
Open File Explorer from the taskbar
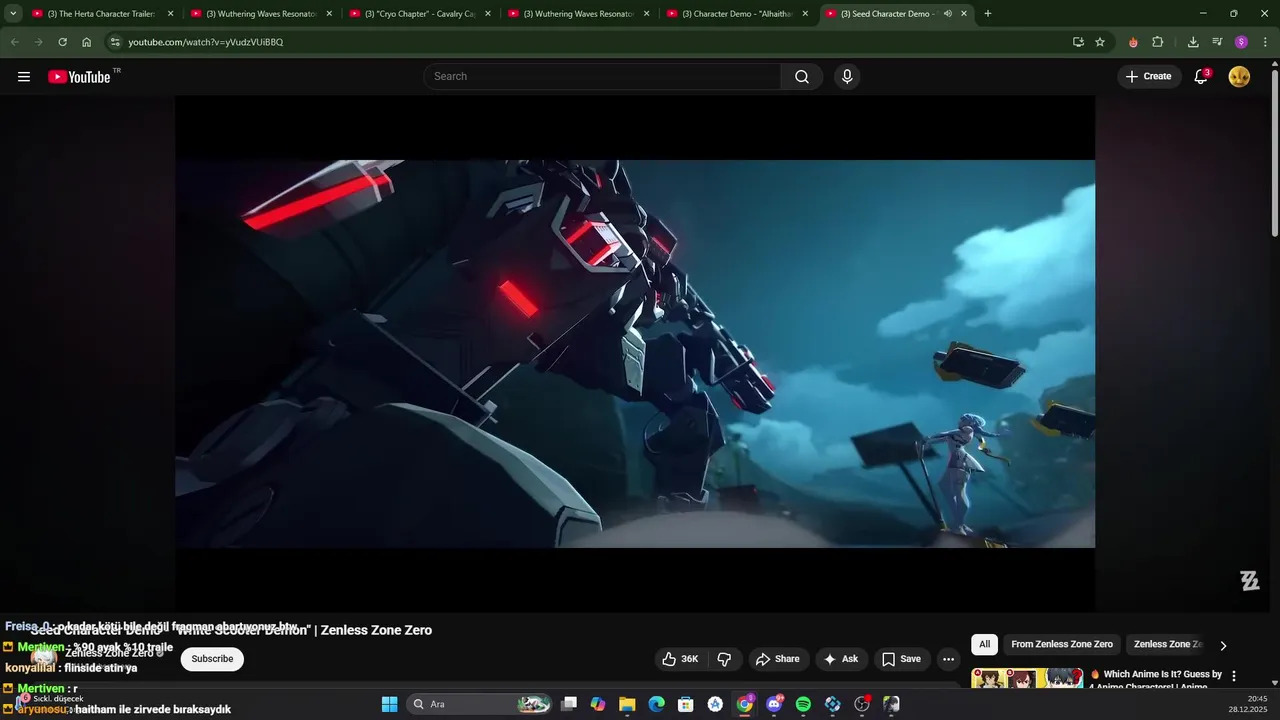[627, 705]
